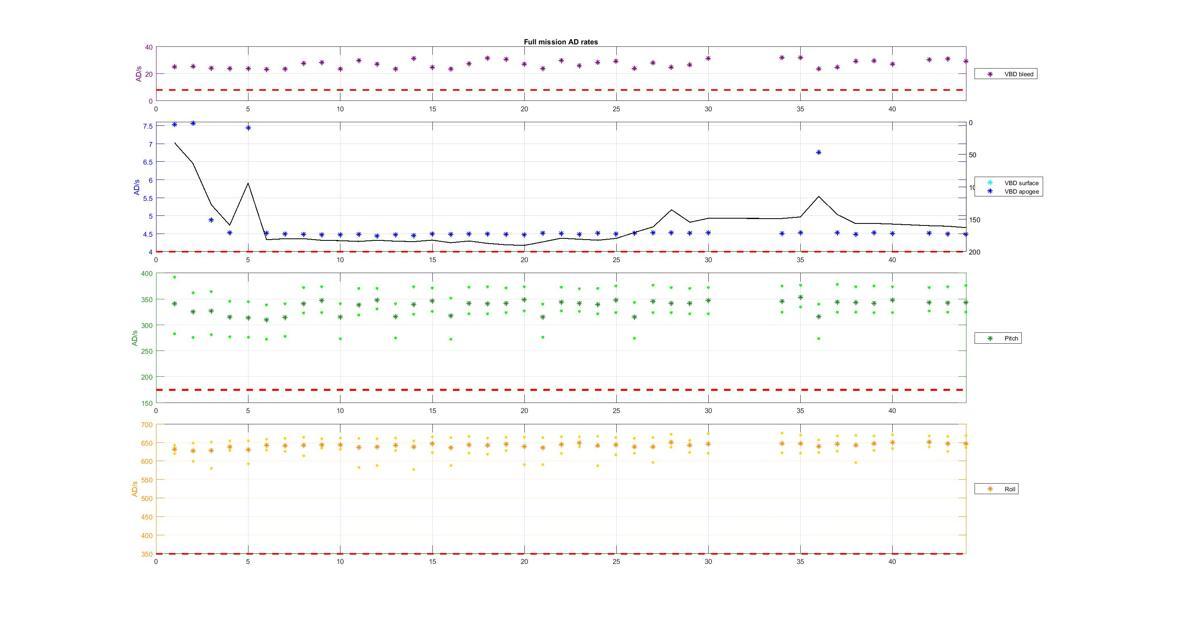Click the green star marker in Pitch legend

point(990,339)
